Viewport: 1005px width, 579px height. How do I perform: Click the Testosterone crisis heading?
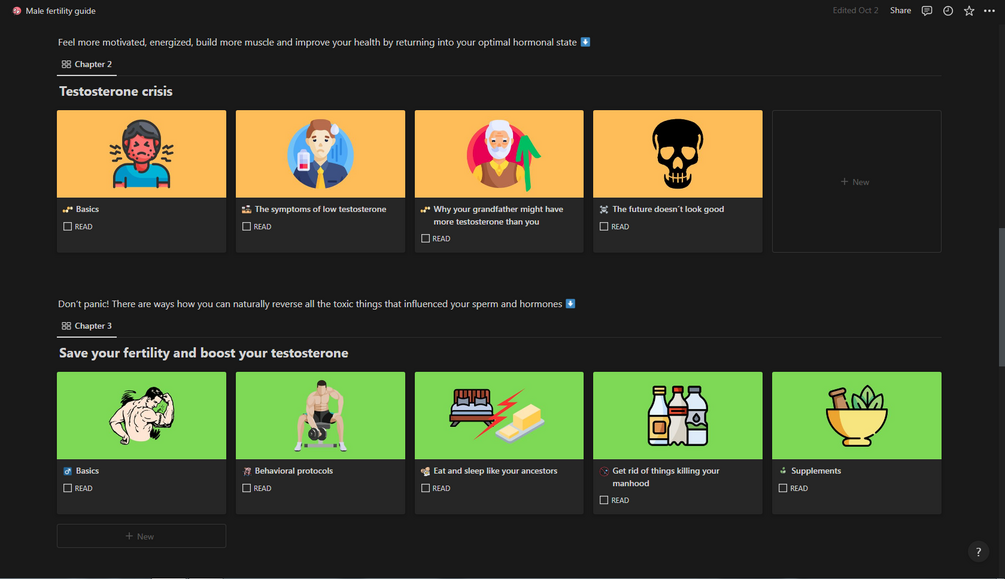115,91
